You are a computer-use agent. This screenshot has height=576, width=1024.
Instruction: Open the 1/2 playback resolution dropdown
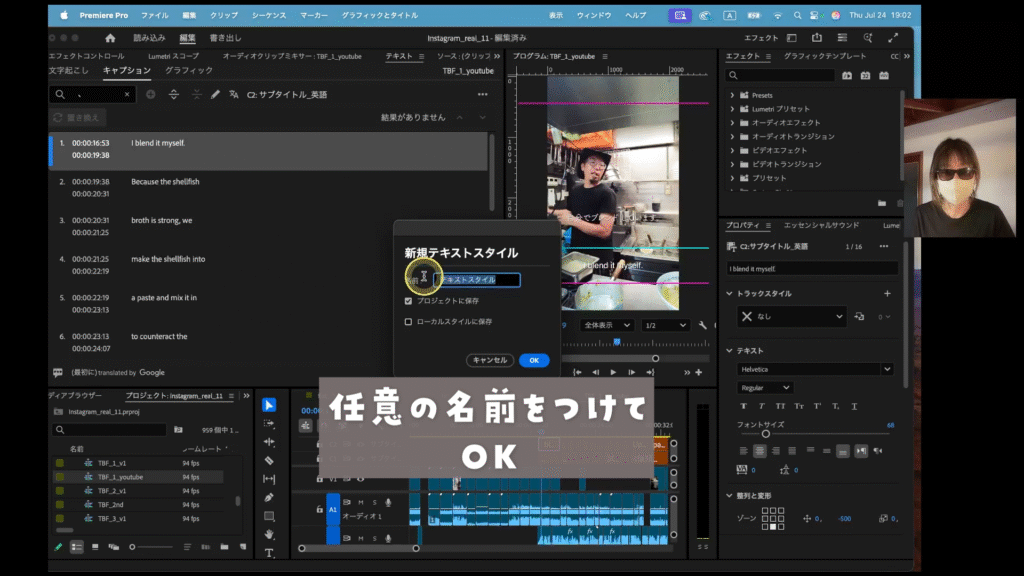tap(665, 325)
